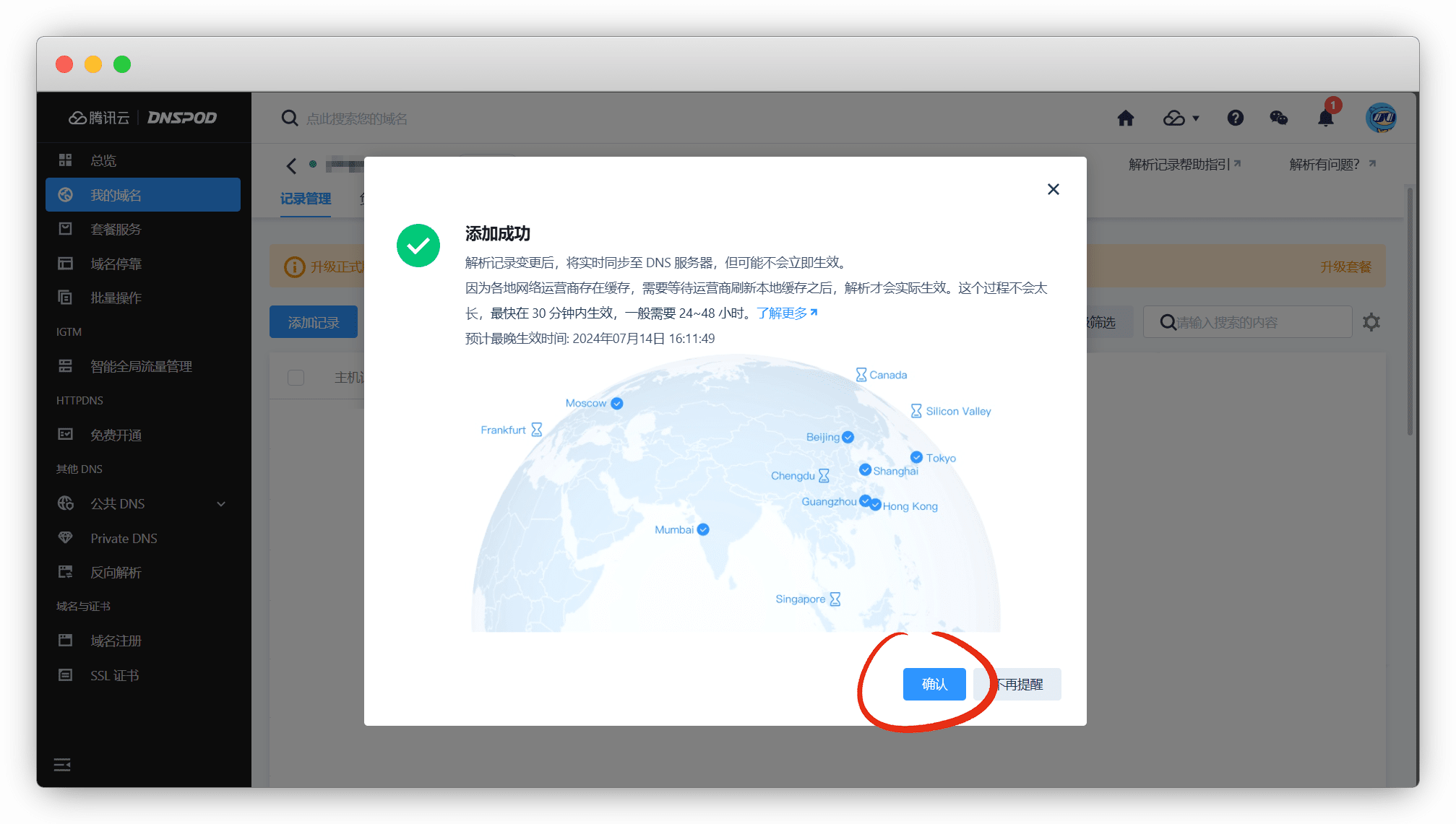Open the cloud console dropdown

(1180, 118)
